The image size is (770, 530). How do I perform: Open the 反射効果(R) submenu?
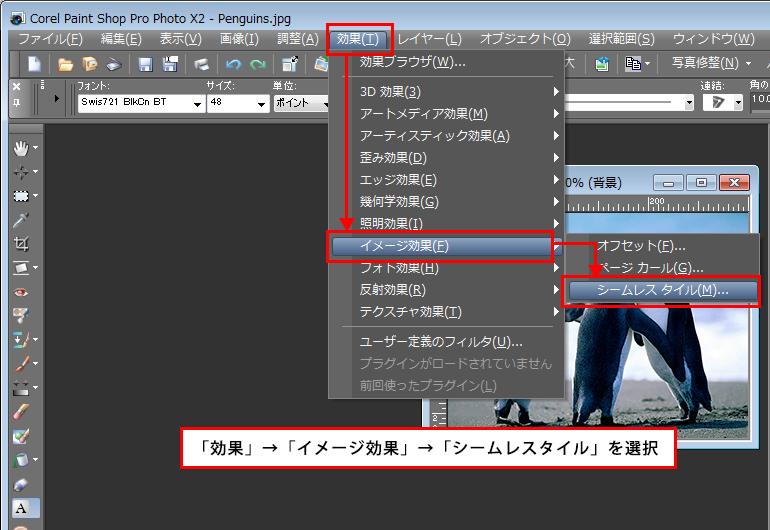coord(447,290)
